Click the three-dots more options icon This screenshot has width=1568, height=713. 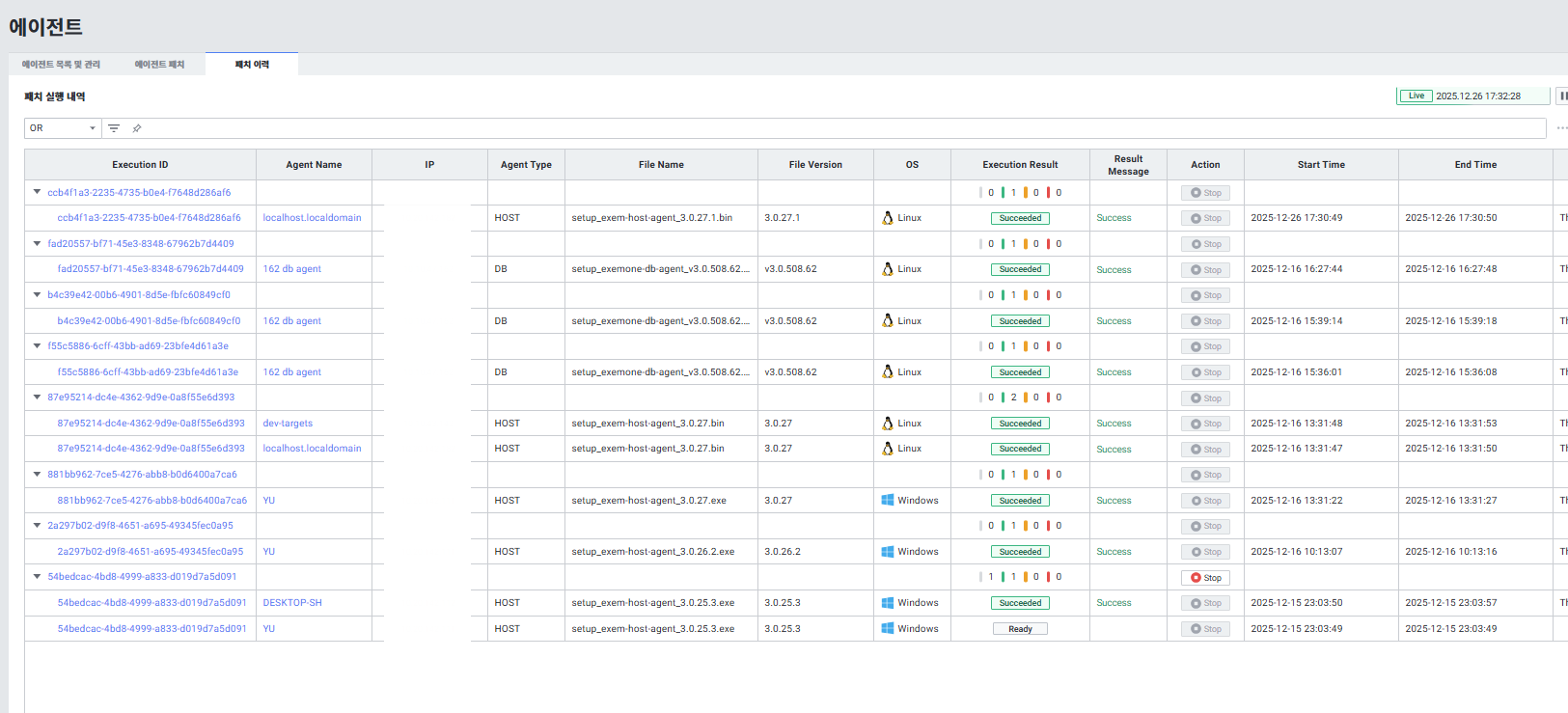pos(1561,128)
